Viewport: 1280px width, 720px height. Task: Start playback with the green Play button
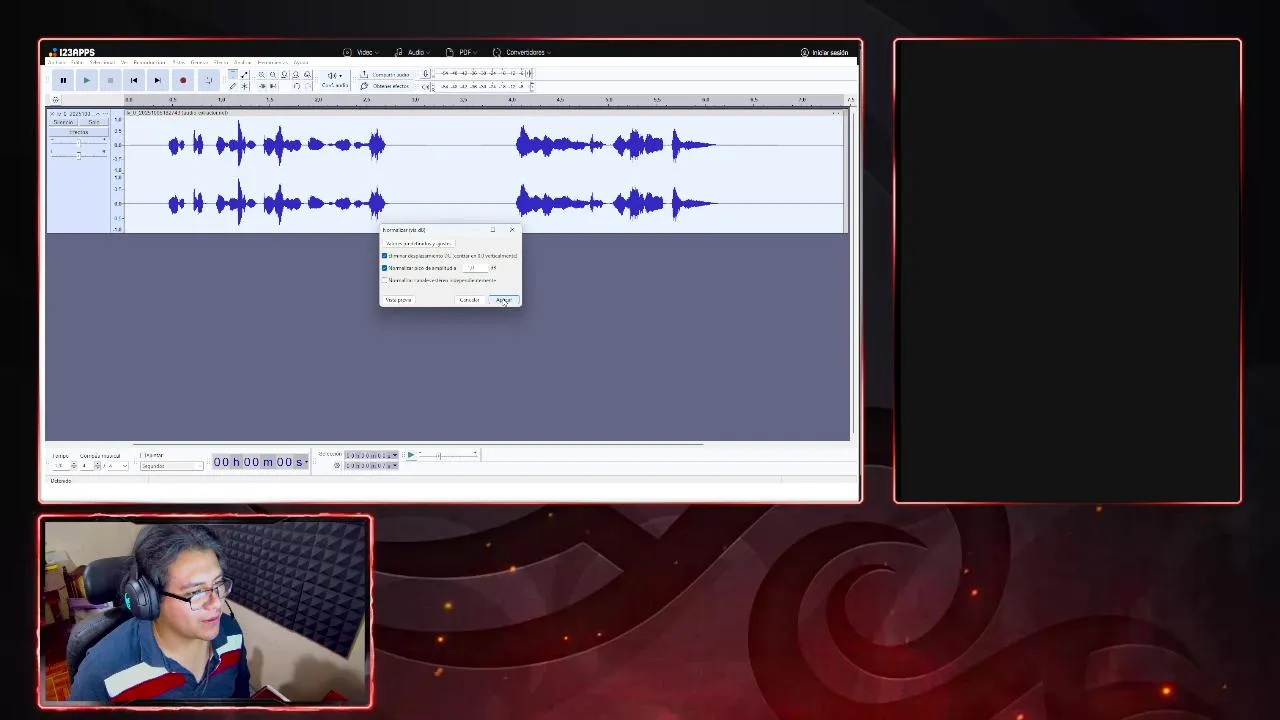(x=87, y=80)
